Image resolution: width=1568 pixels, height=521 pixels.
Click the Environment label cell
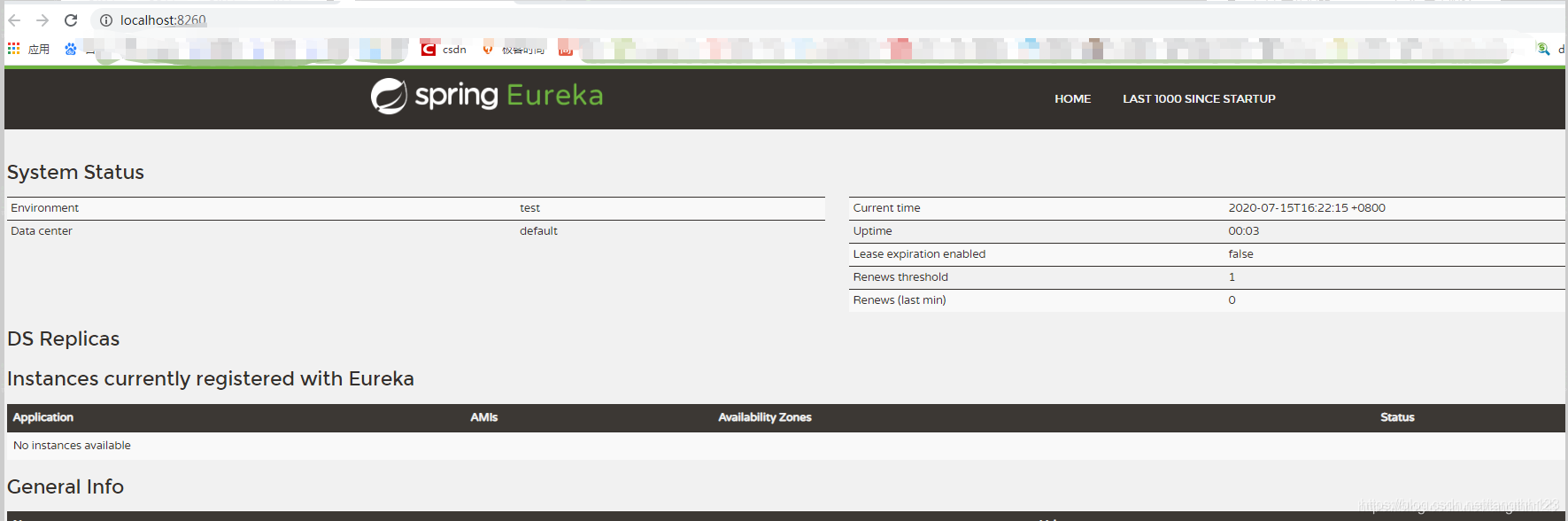(44, 208)
